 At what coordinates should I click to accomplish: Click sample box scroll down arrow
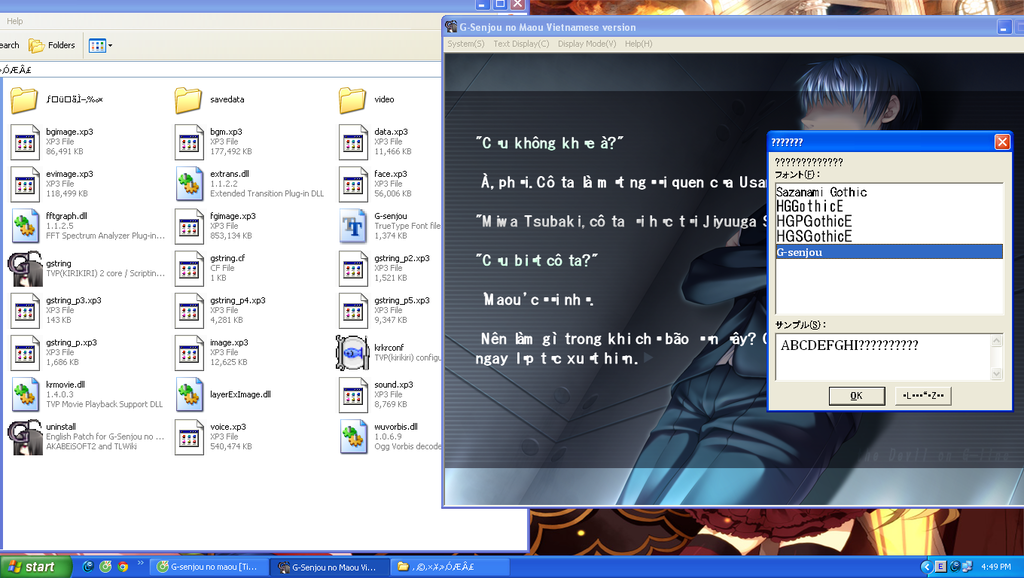997,374
